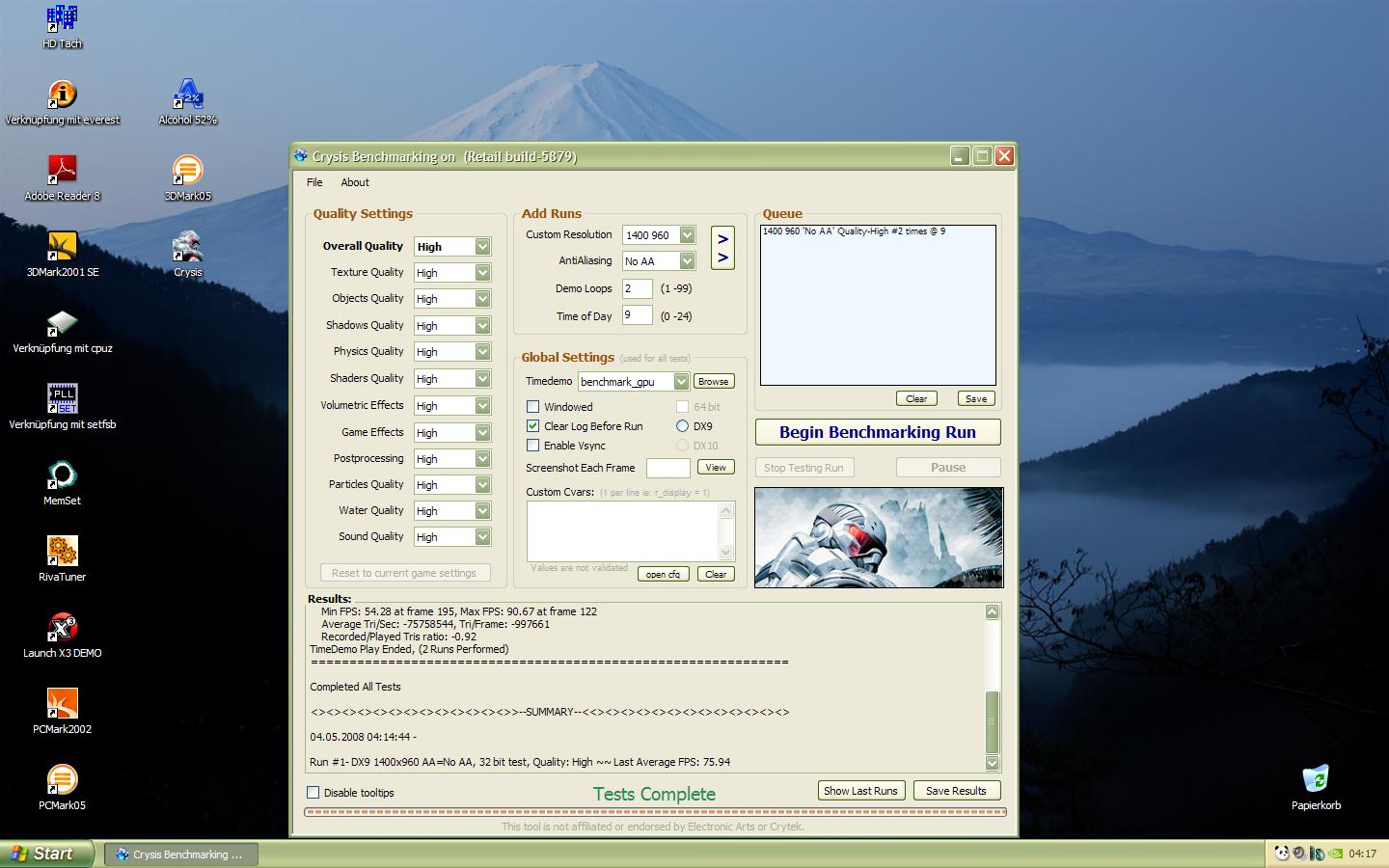The image size is (1389, 868).
Task: Open the Custom Resolution dropdown
Action: (687, 235)
